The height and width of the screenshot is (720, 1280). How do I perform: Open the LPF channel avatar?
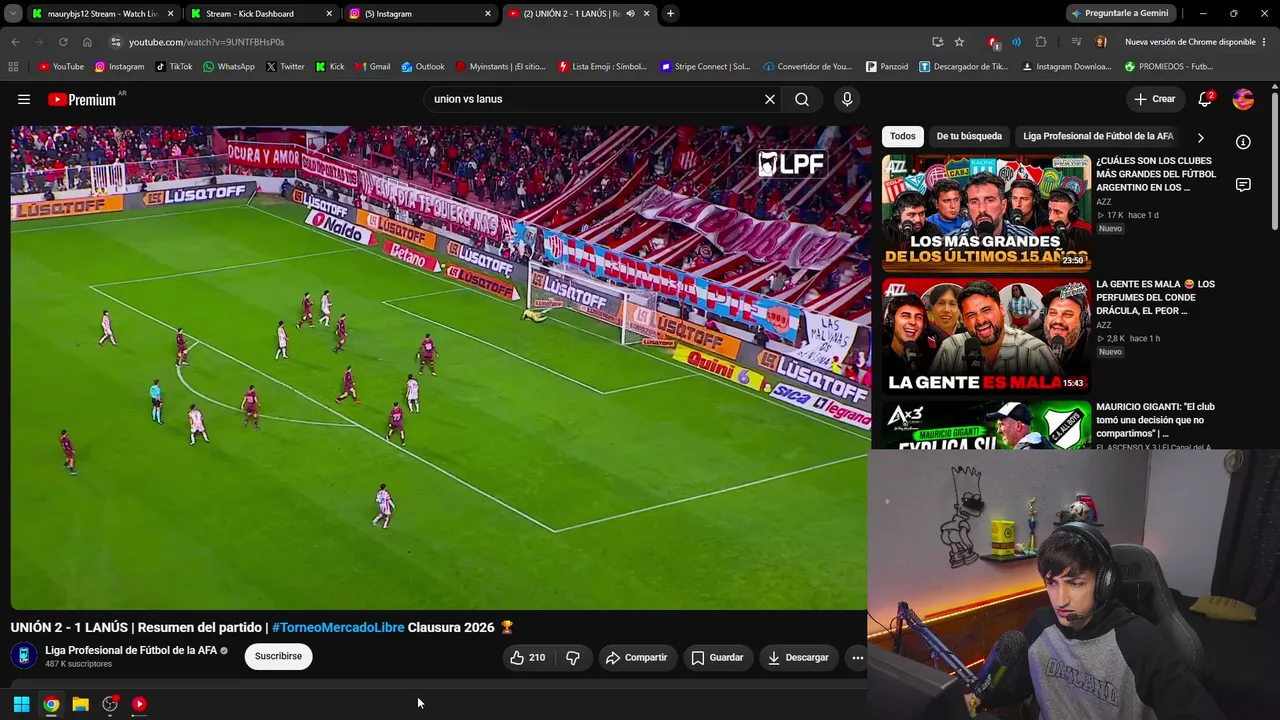[x=24, y=656]
